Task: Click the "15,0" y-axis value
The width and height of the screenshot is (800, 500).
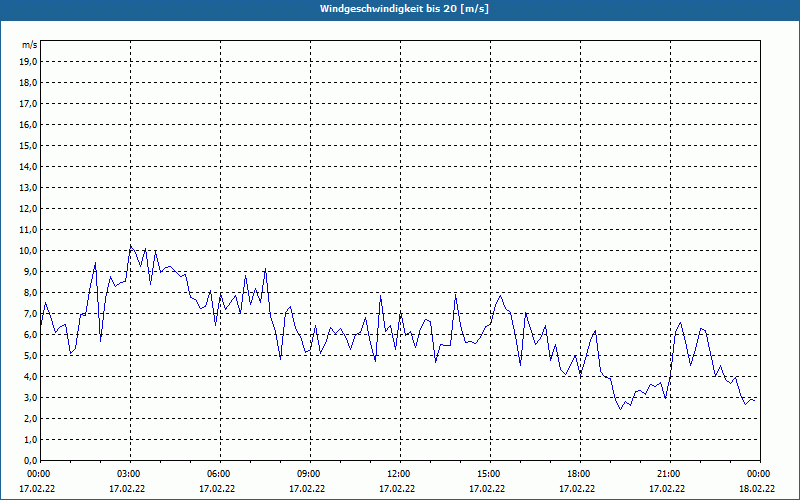Action: coord(28,145)
